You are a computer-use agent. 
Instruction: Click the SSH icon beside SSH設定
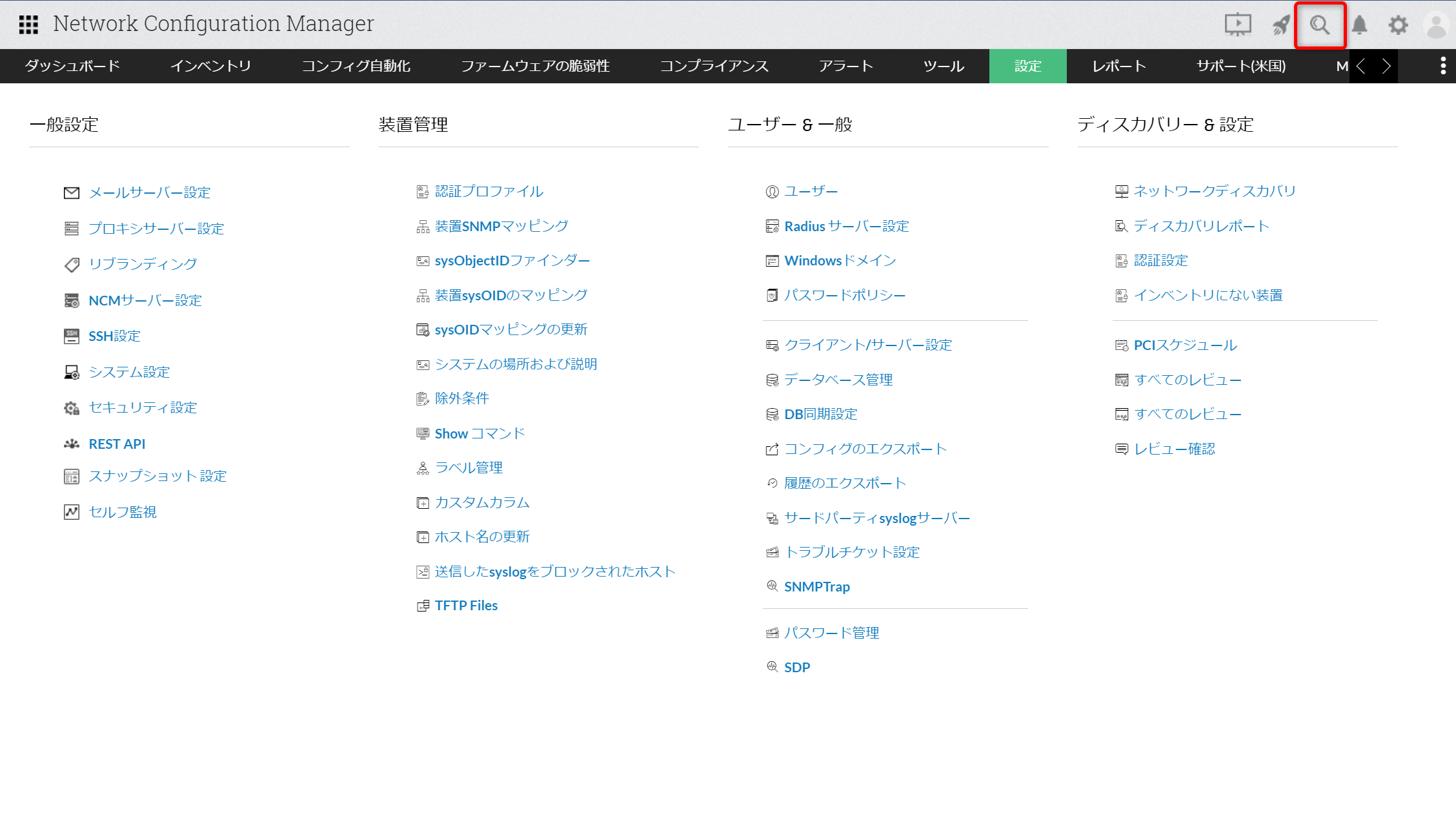click(x=72, y=336)
